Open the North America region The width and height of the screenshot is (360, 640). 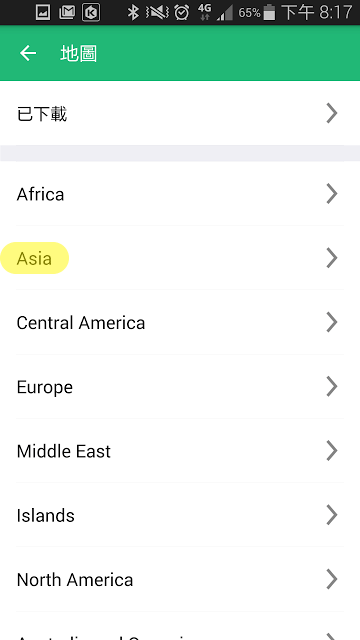(180, 579)
